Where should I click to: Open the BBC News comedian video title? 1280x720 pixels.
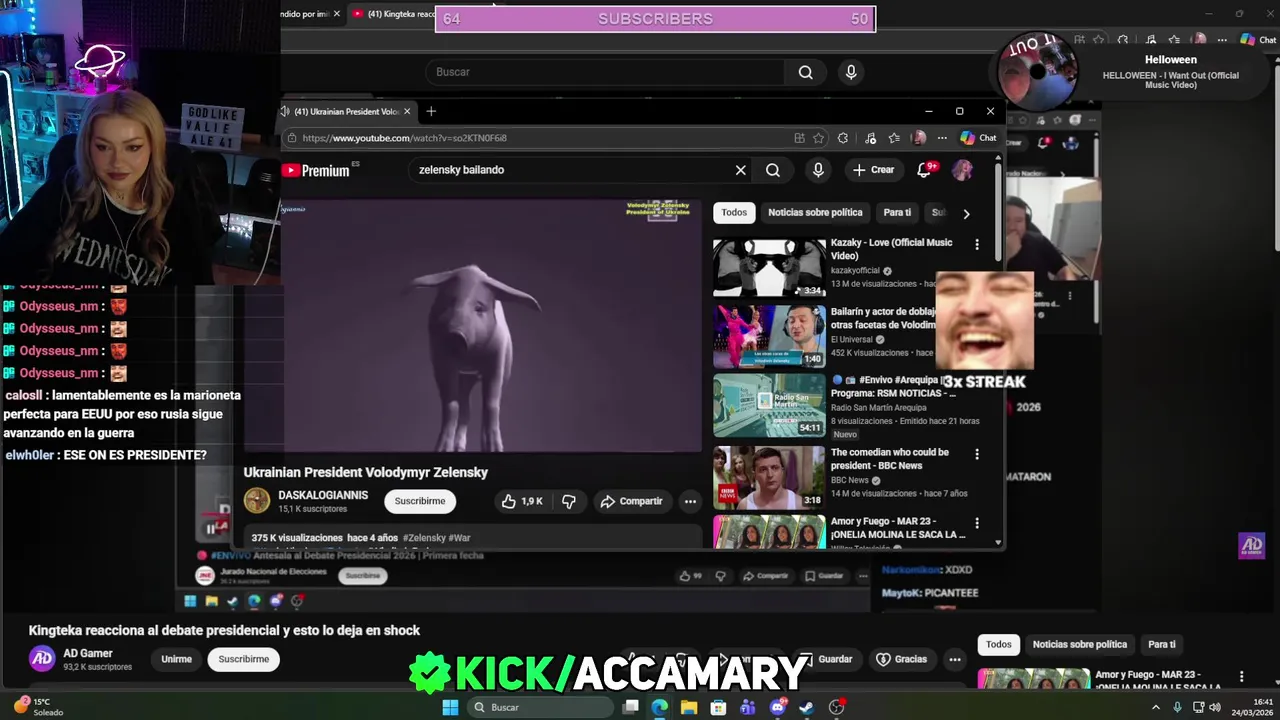[890, 459]
